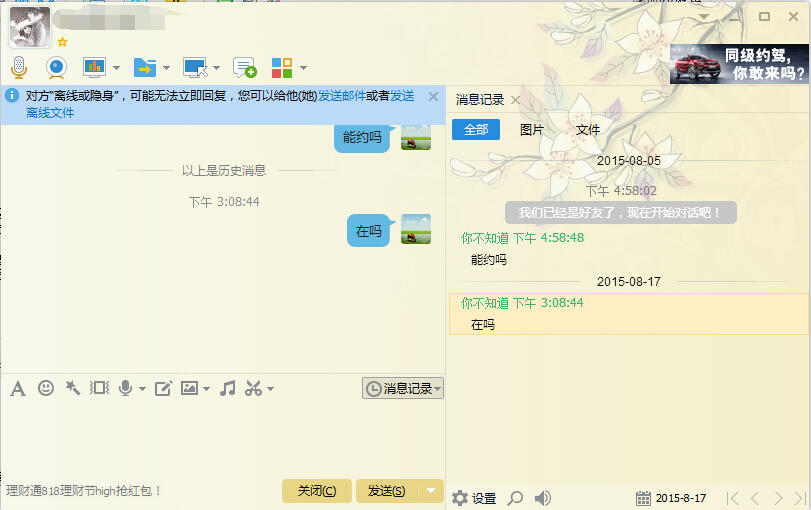Image resolution: width=811 pixels, height=510 pixels.
Task: Click the 发送邮件 link
Action: pyautogui.click(x=341, y=96)
